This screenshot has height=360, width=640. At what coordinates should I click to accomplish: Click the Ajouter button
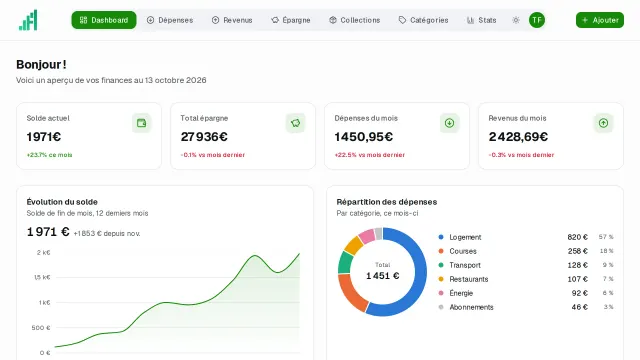(600, 20)
